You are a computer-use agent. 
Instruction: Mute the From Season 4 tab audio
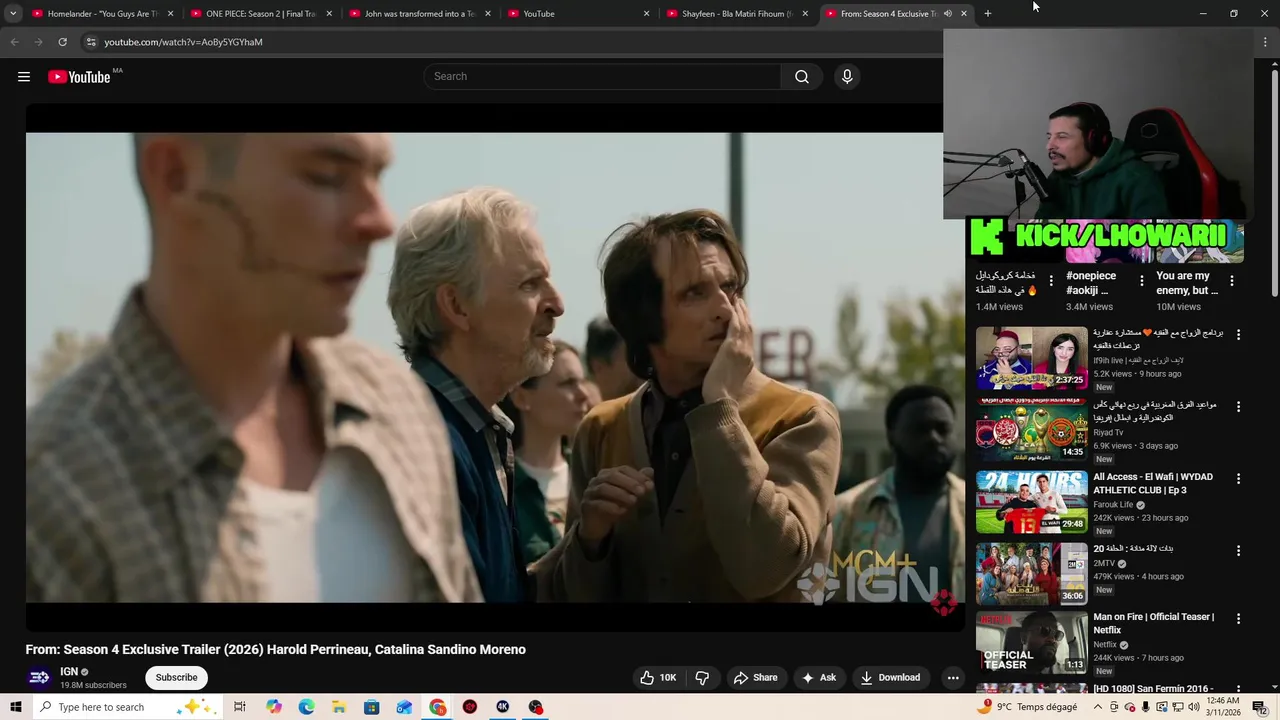947,14
